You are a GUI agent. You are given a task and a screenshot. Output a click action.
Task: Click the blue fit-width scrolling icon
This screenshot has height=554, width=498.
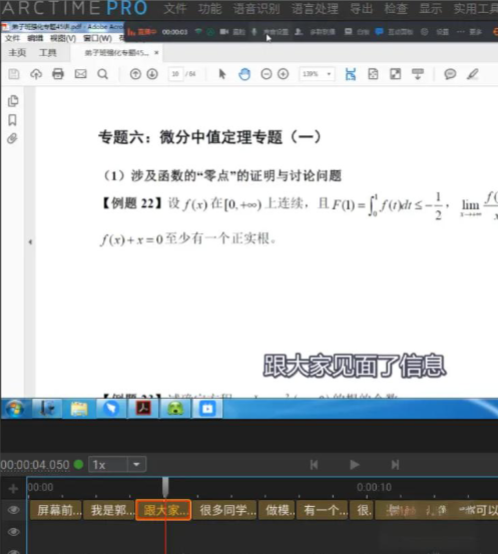coord(350,74)
